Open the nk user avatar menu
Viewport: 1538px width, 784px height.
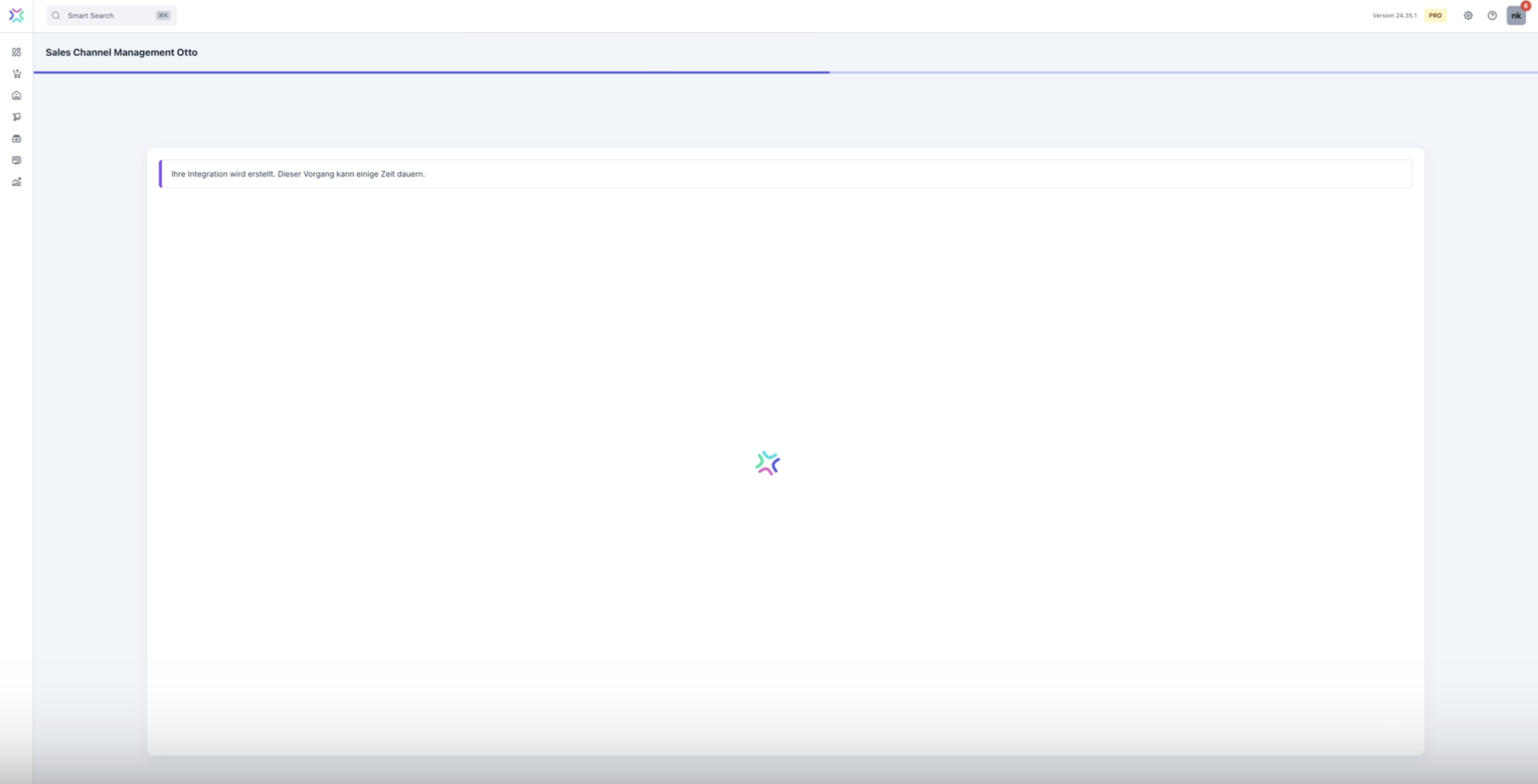(x=1516, y=16)
